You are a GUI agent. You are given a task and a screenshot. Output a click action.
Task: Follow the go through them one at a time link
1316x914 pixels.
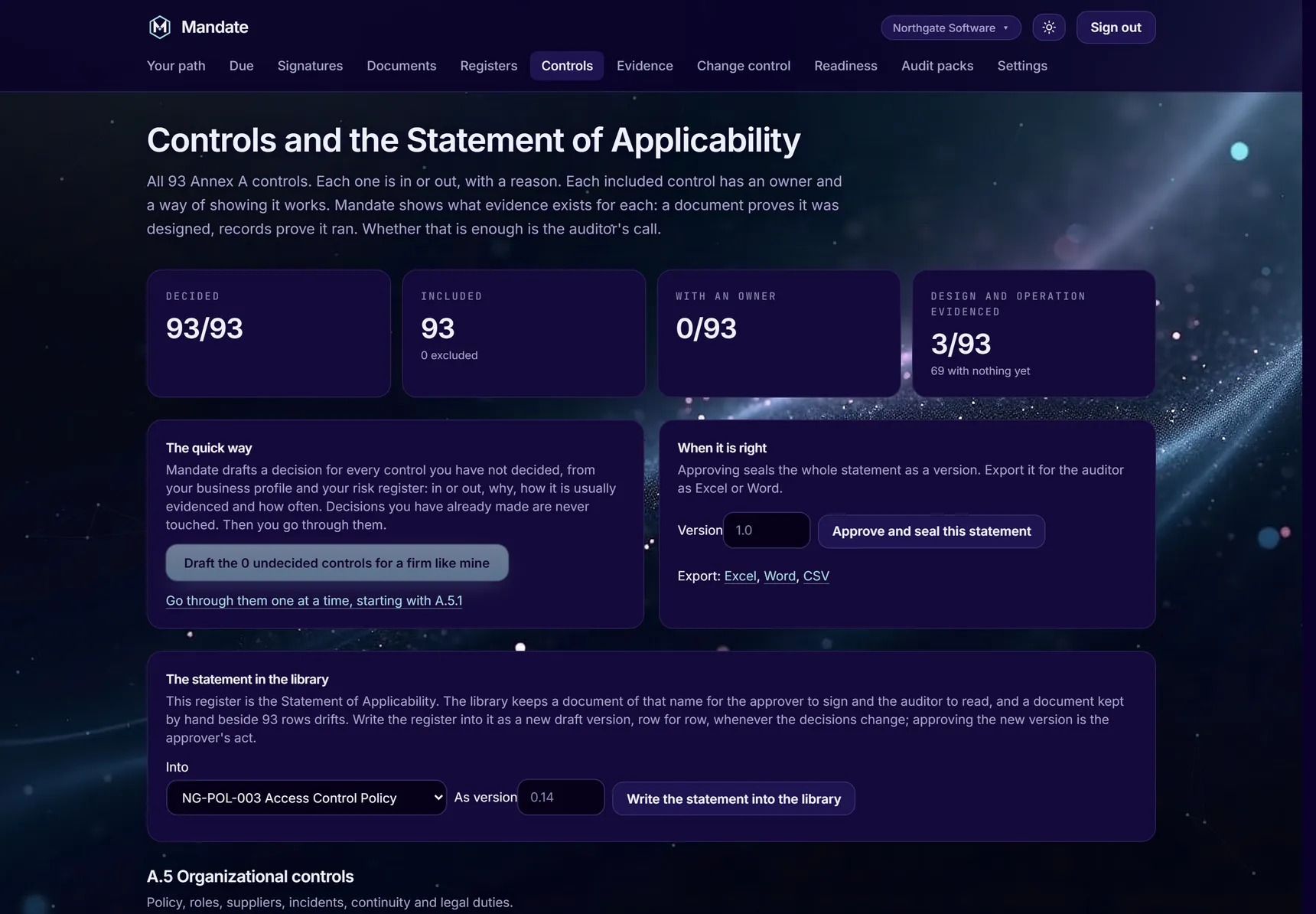pyautogui.click(x=314, y=601)
